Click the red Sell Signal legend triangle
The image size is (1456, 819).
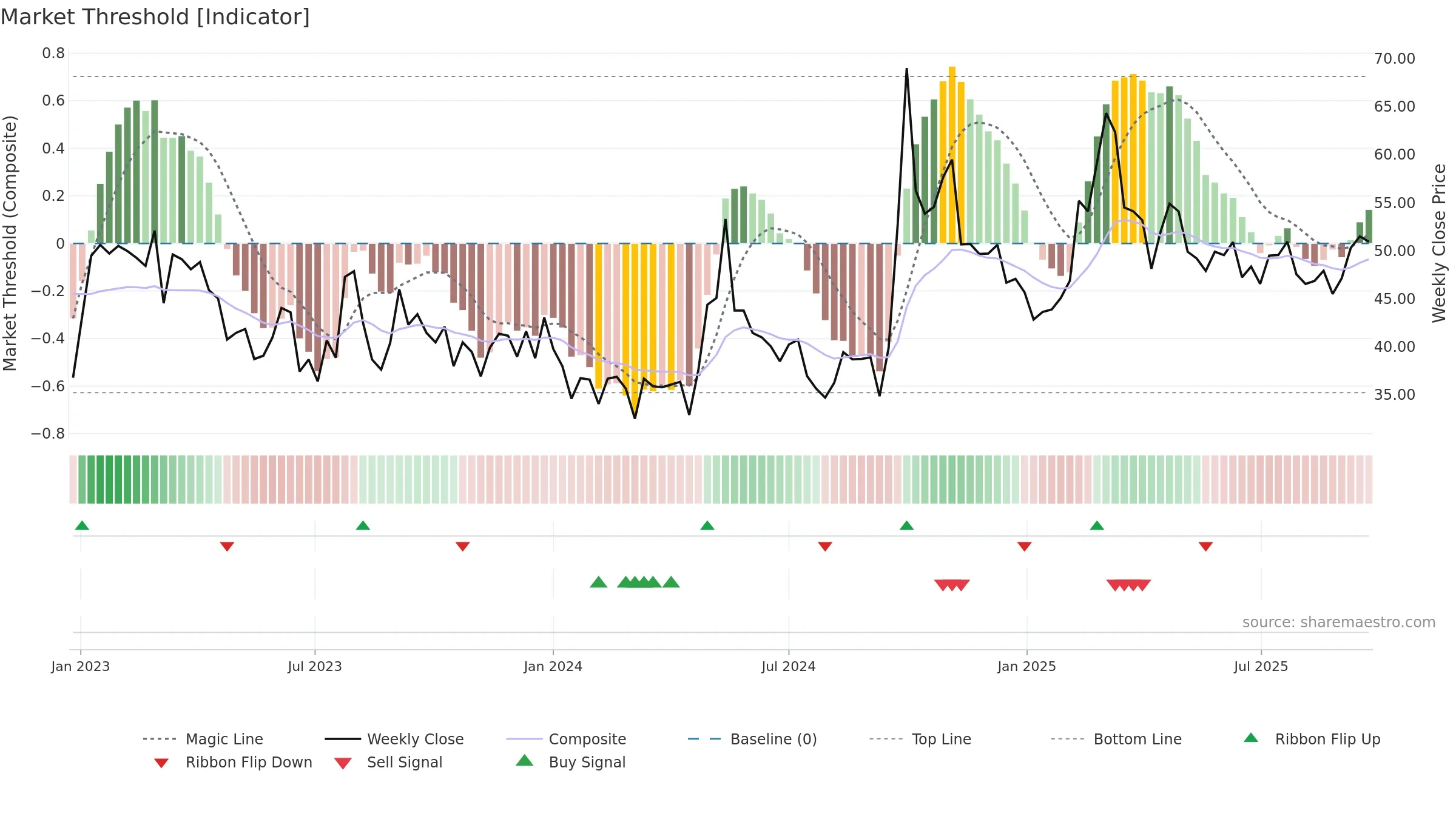coord(343,763)
